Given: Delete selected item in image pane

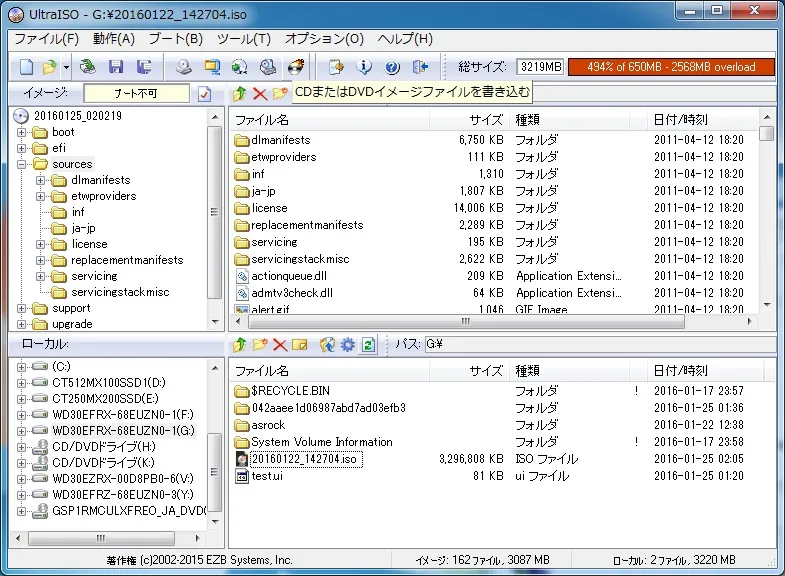Looking at the screenshot, I should coord(260,94).
